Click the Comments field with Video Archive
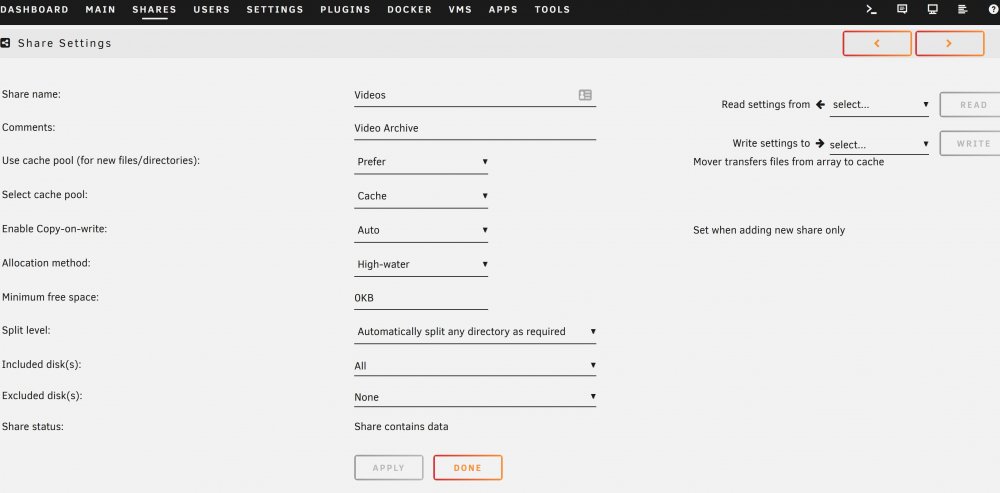Viewport: 1000px width, 493px height. [x=475, y=128]
